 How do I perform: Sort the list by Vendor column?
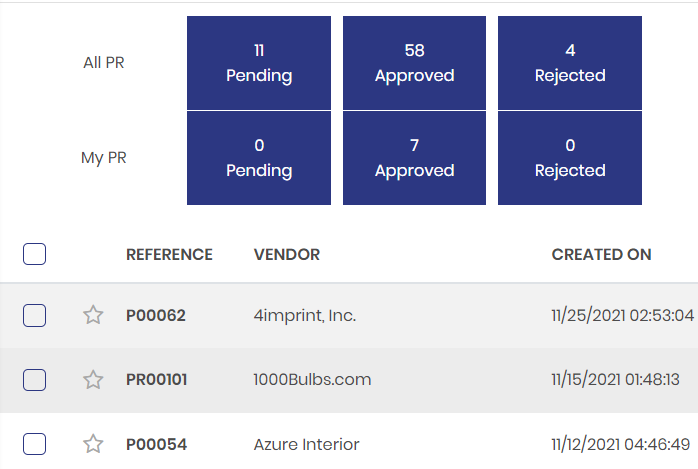pyautogui.click(x=287, y=255)
